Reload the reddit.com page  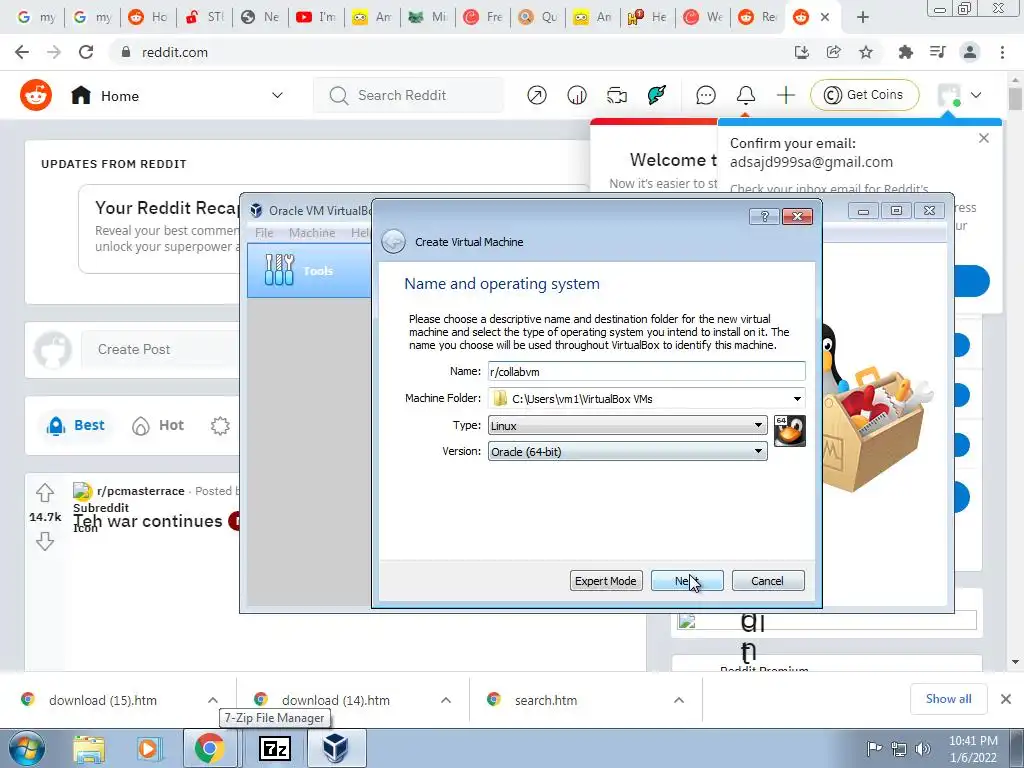point(86,52)
